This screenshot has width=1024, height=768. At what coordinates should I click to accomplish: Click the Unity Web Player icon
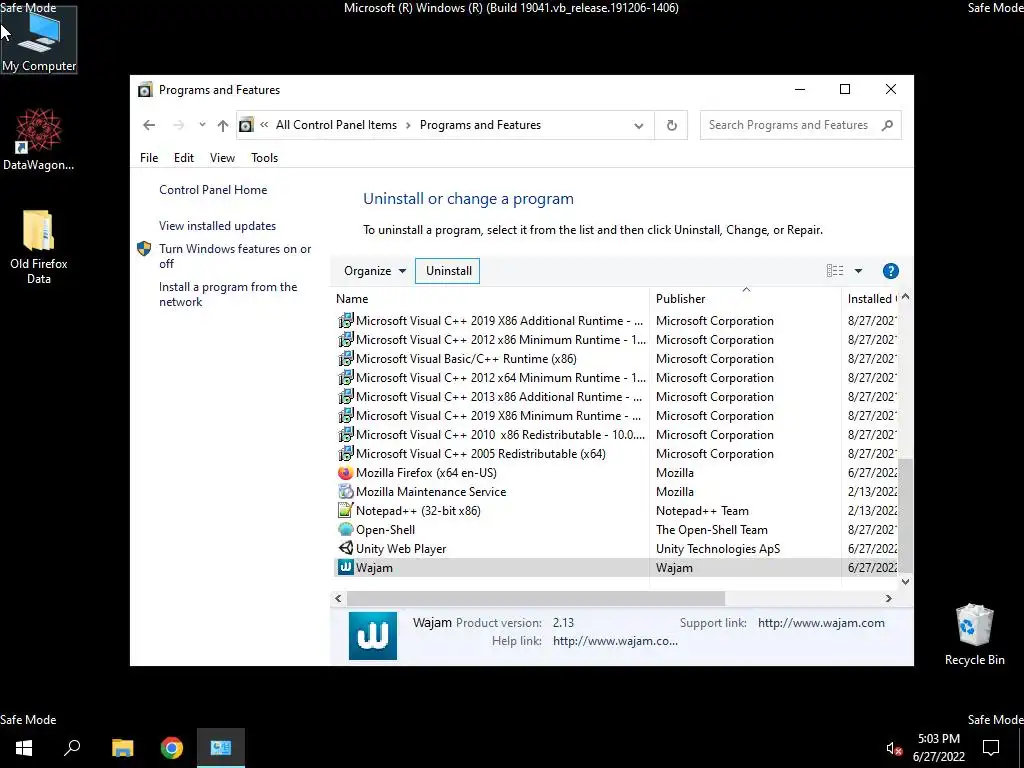(345, 549)
